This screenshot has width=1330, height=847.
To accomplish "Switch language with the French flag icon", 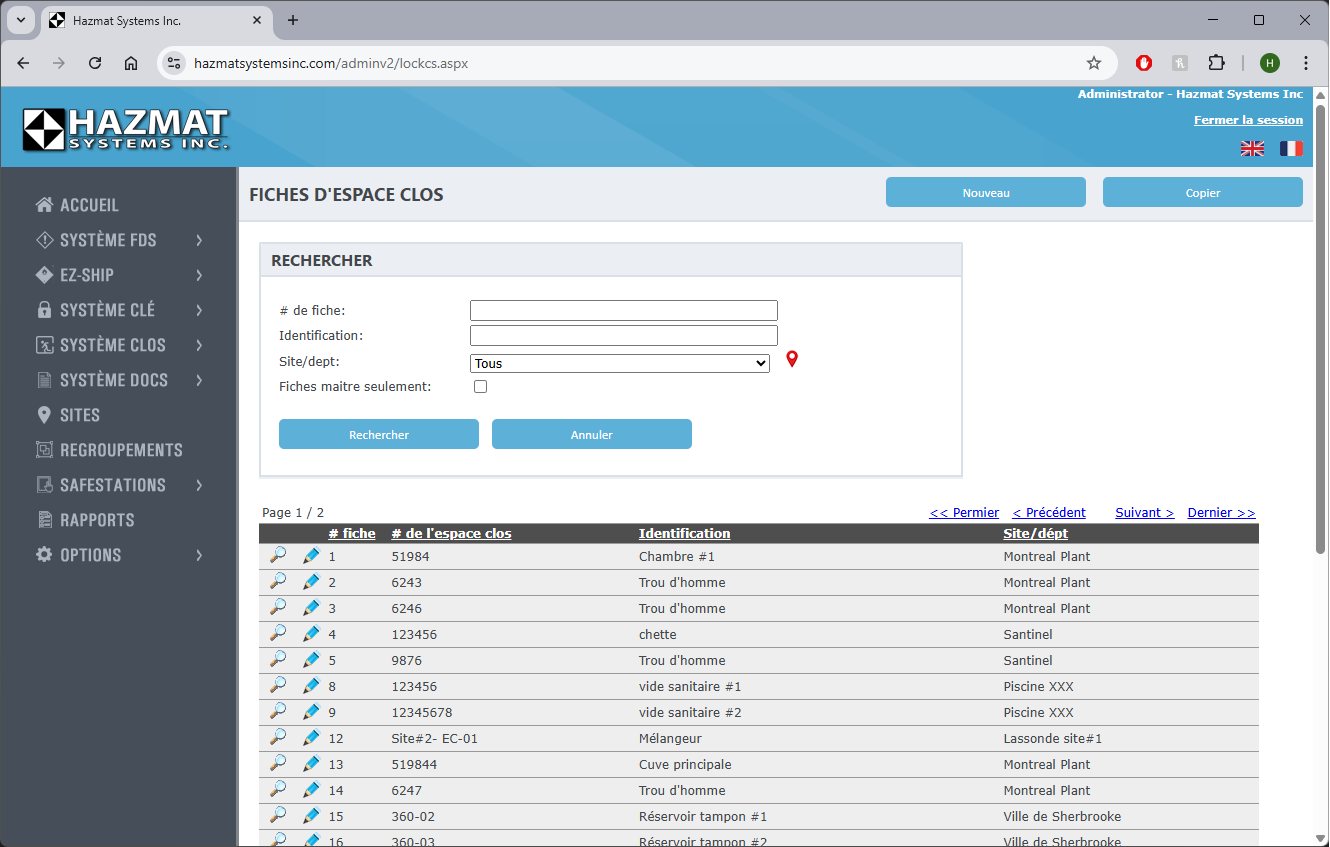I will pos(1291,148).
